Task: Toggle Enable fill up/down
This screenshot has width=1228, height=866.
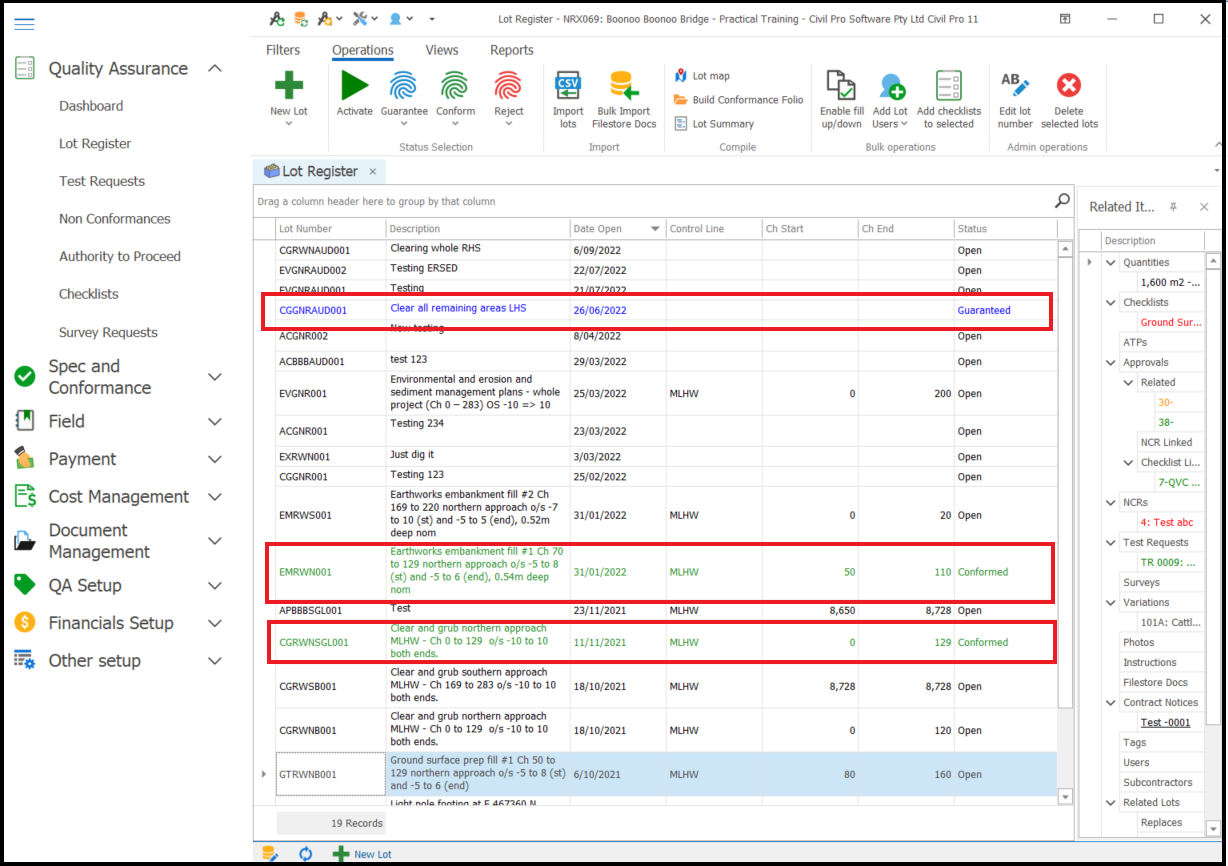Action: pyautogui.click(x=841, y=86)
